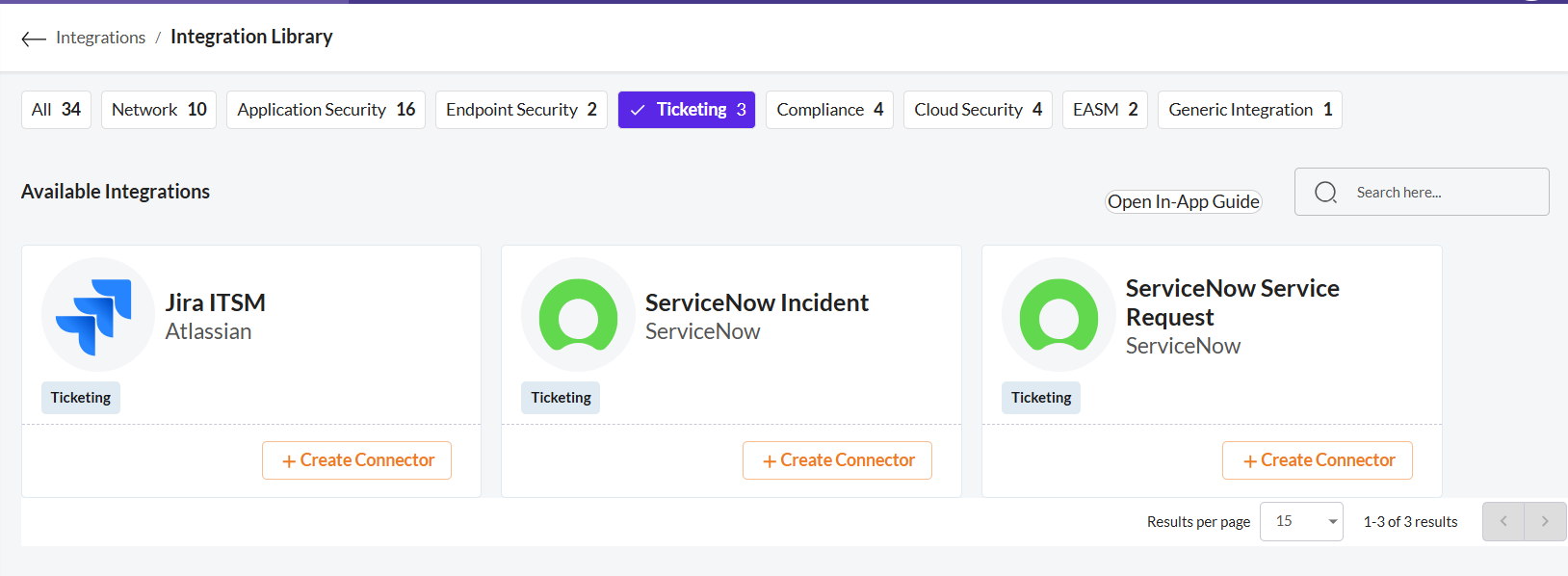The height and width of the screenshot is (576, 1568).
Task: Filter by Cloud Security category
Action: pos(978,110)
